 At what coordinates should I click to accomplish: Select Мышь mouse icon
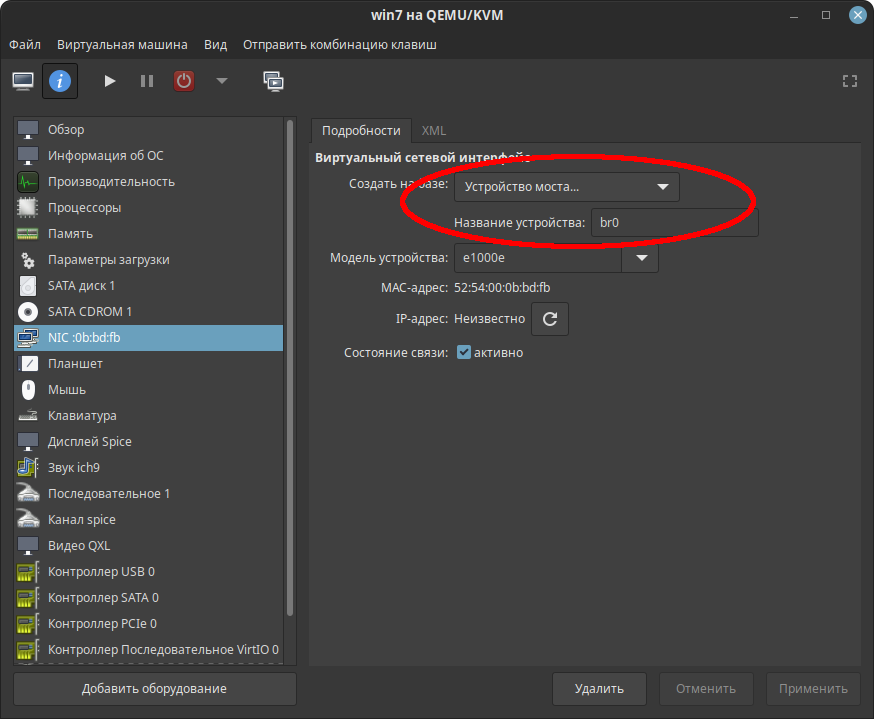28,390
